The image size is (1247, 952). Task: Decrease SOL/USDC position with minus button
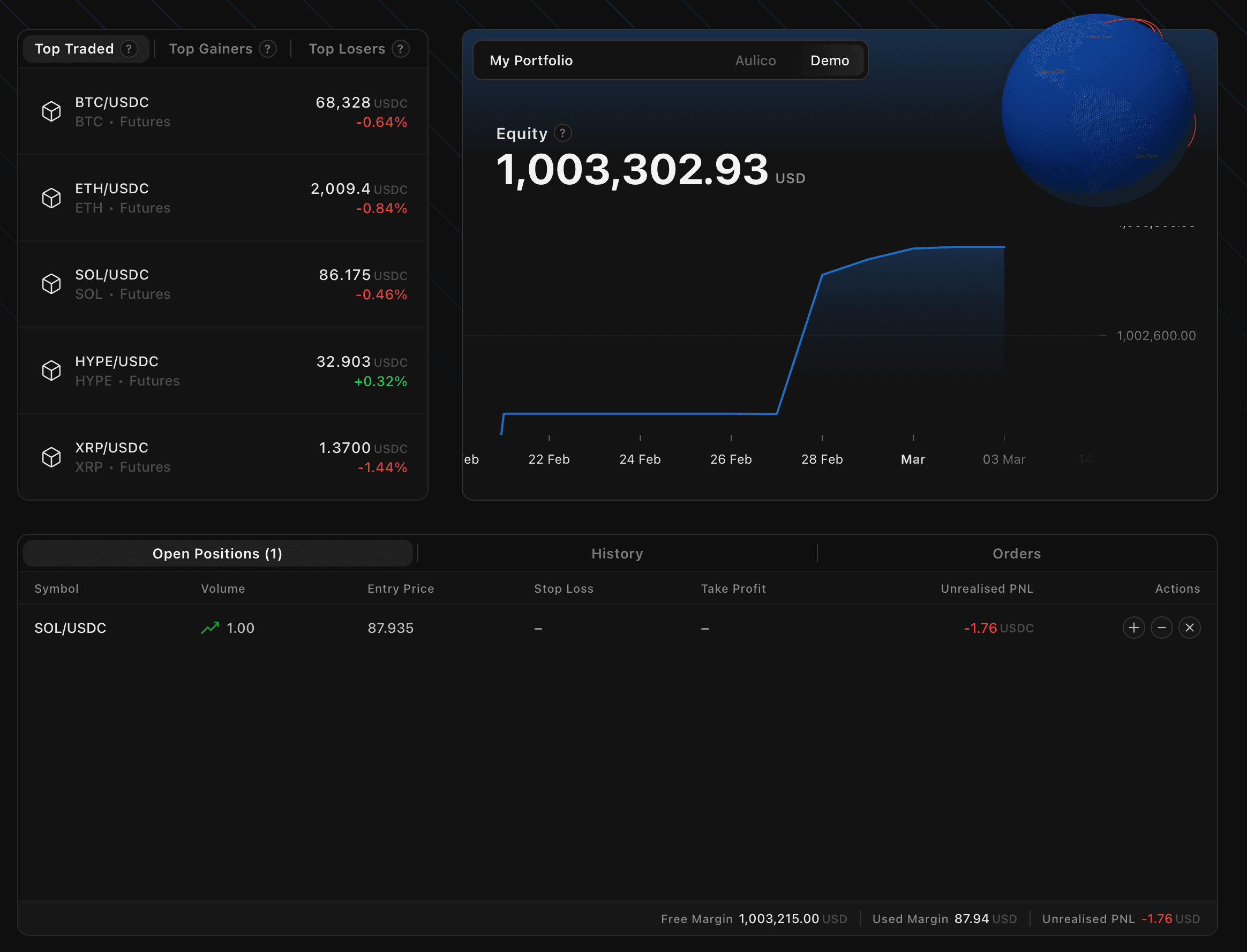pyautogui.click(x=1161, y=628)
